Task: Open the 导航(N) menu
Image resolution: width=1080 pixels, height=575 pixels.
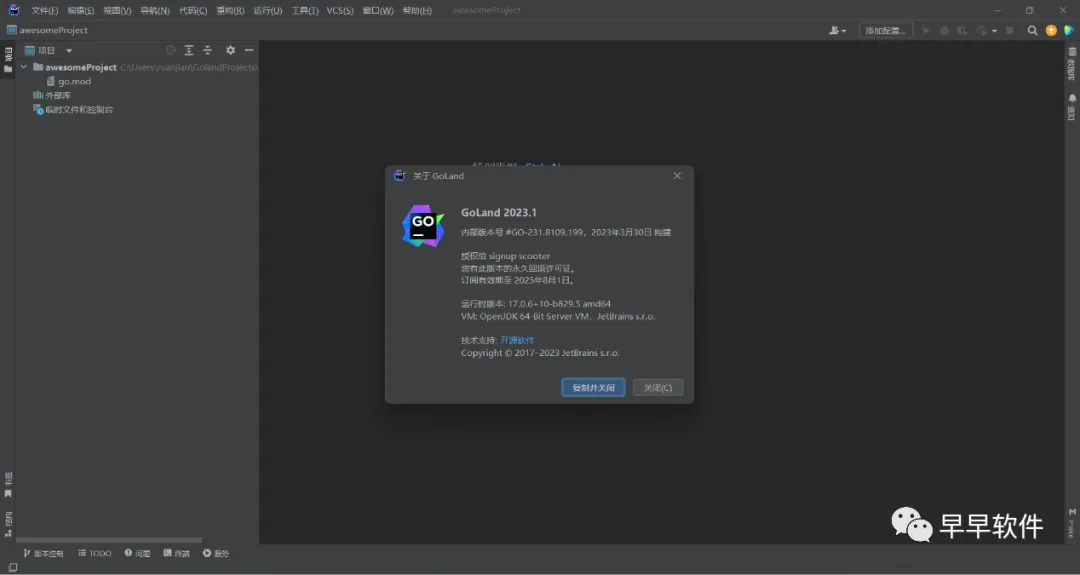Action: [x=155, y=10]
